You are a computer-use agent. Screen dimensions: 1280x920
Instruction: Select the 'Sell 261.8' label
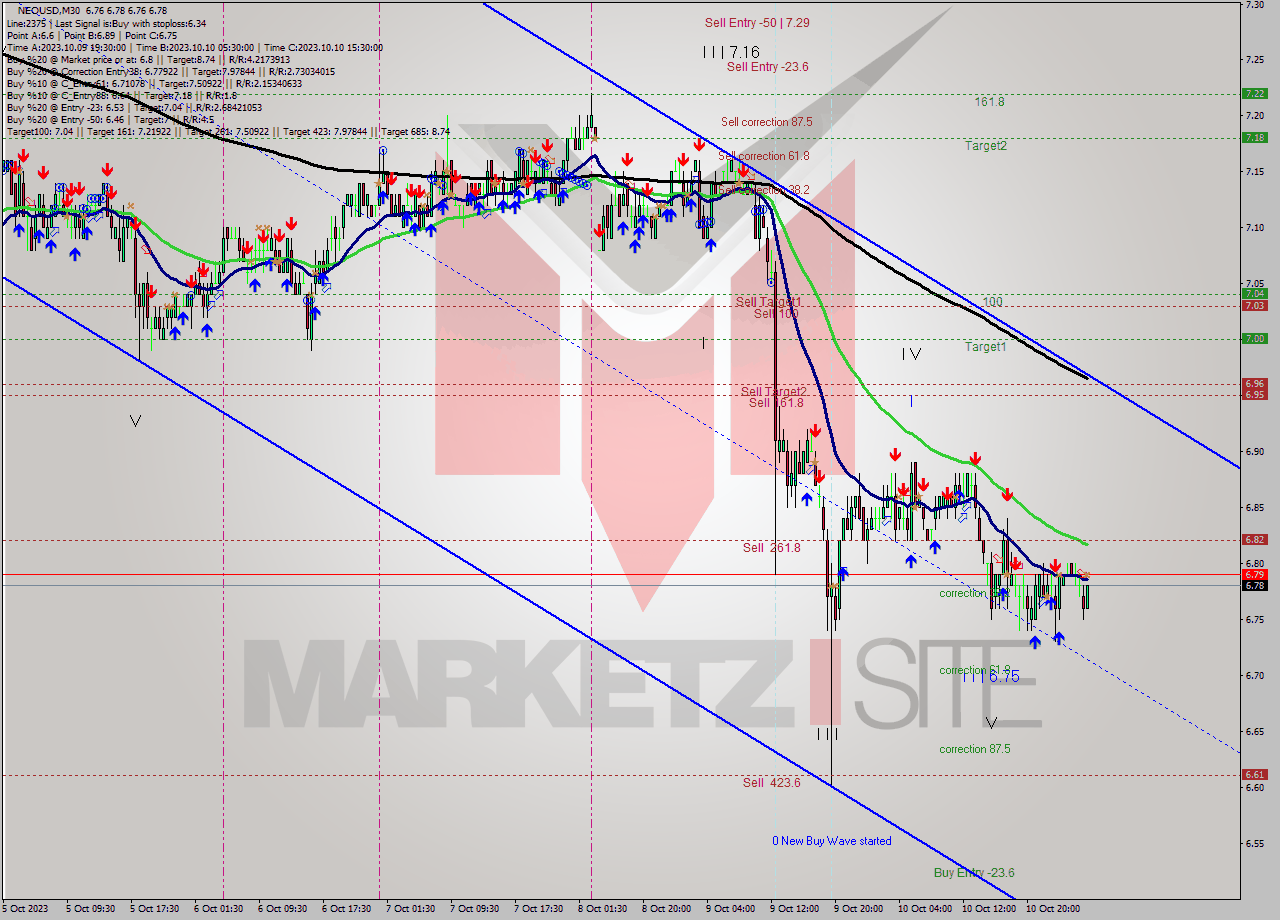coord(772,548)
